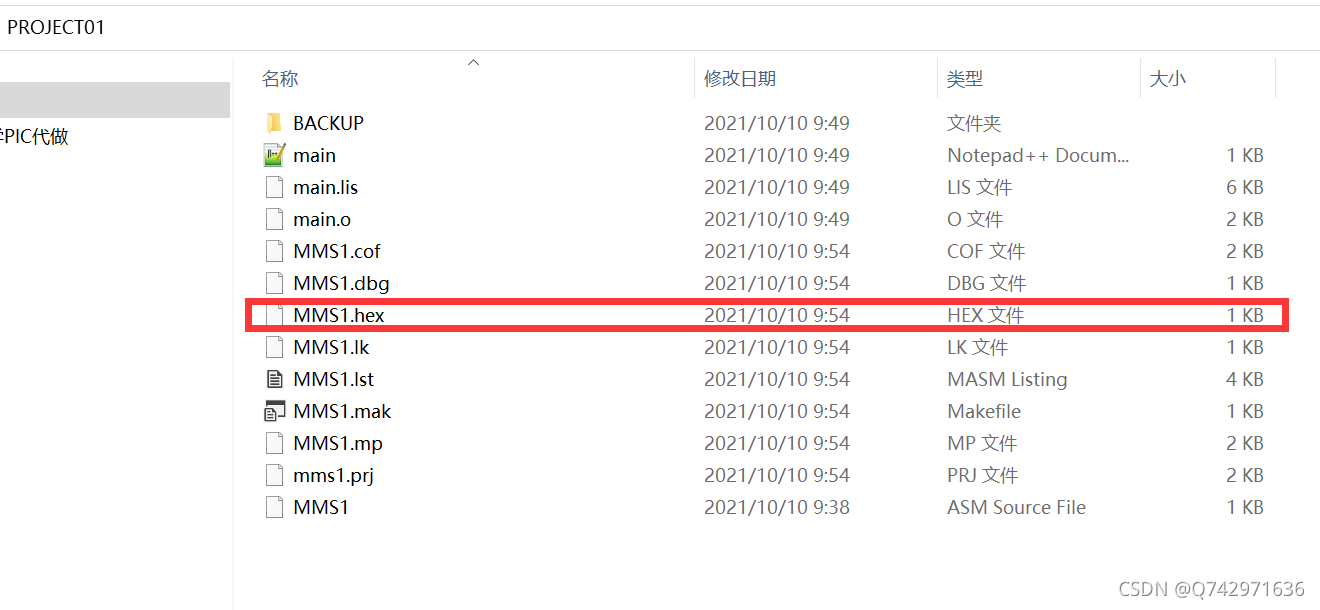Select the main.o file name
Screen dimensions: 1320x610
(x=322, y=219)
